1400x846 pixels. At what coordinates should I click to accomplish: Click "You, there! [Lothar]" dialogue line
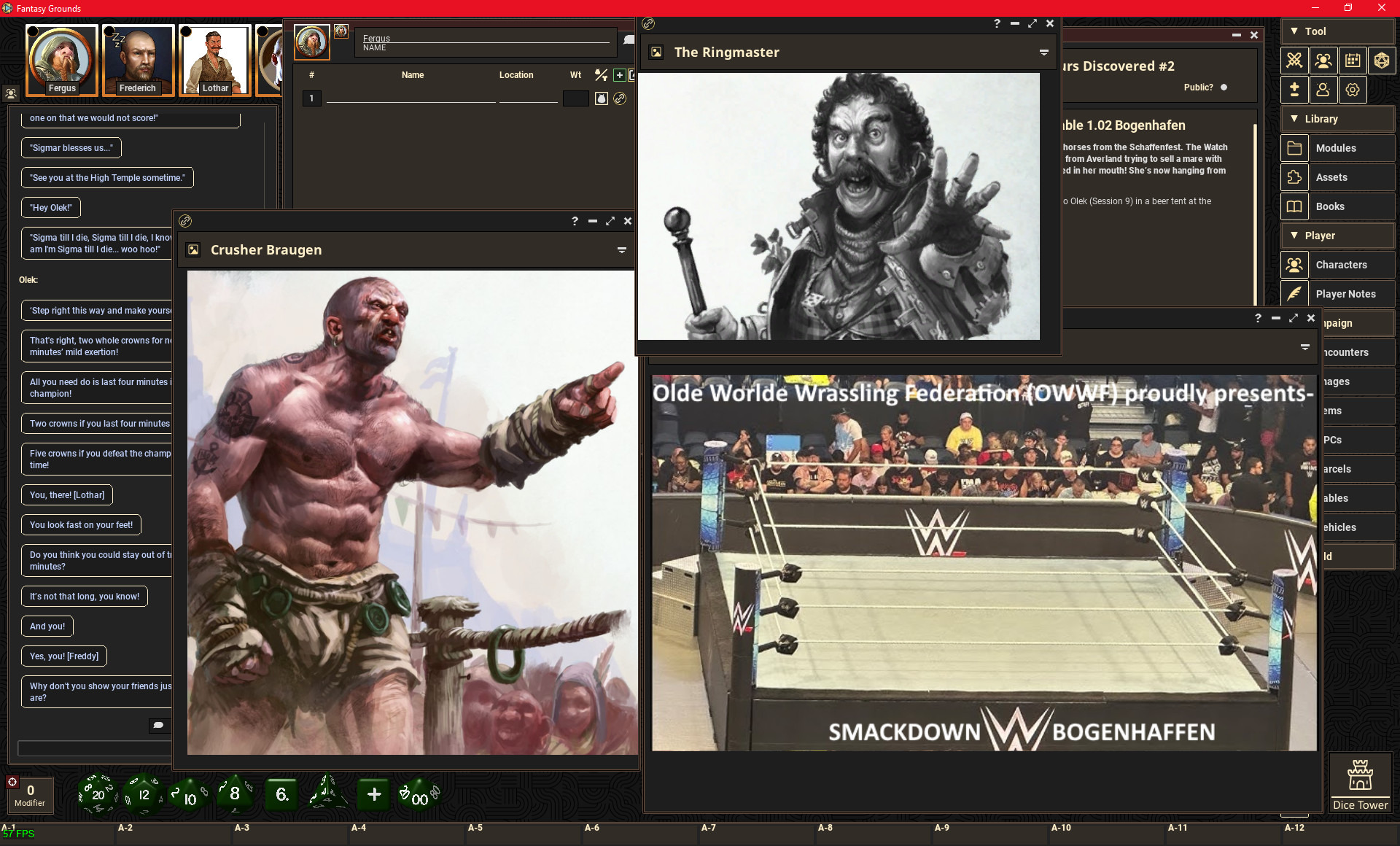[x=67, y=495]
